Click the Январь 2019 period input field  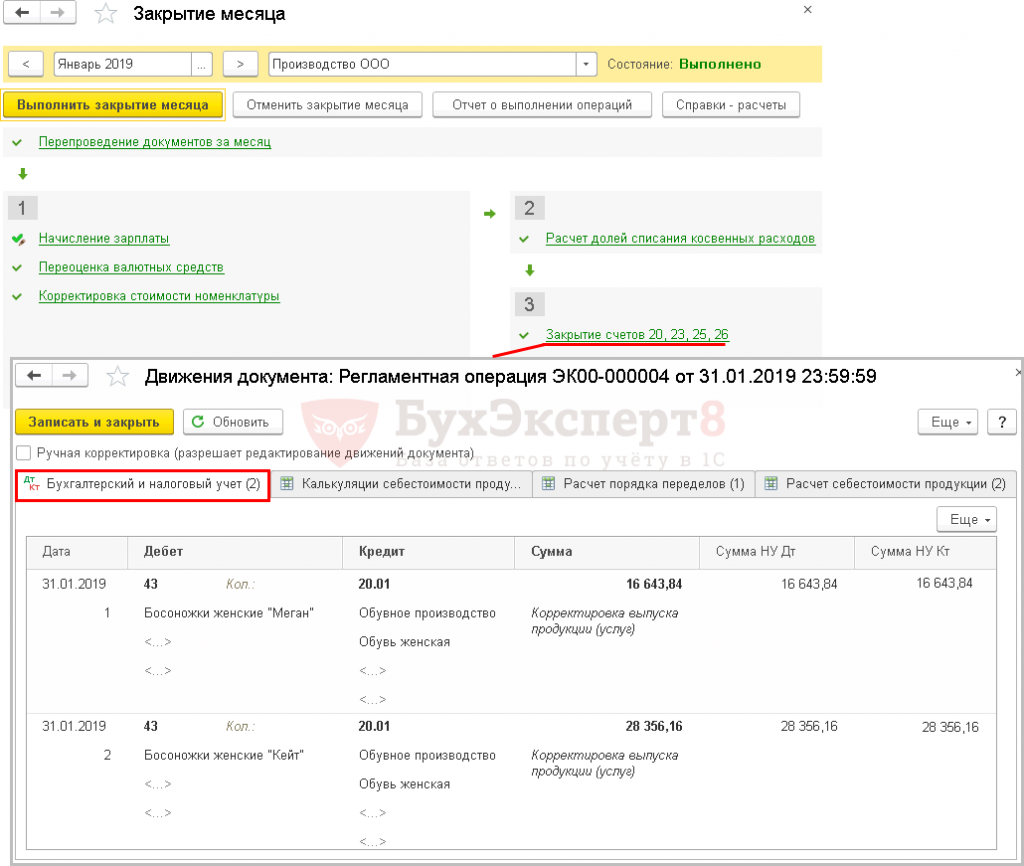point(120,64)
